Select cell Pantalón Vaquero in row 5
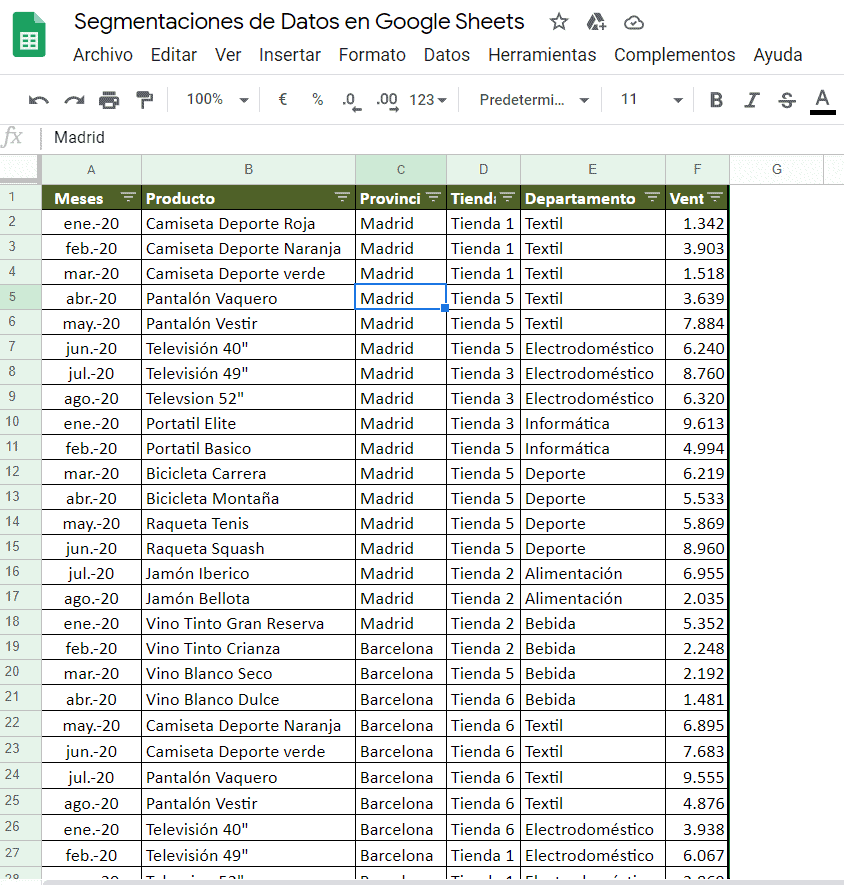The height and width of the screenshot is (885, 844). tap(248, 298)
